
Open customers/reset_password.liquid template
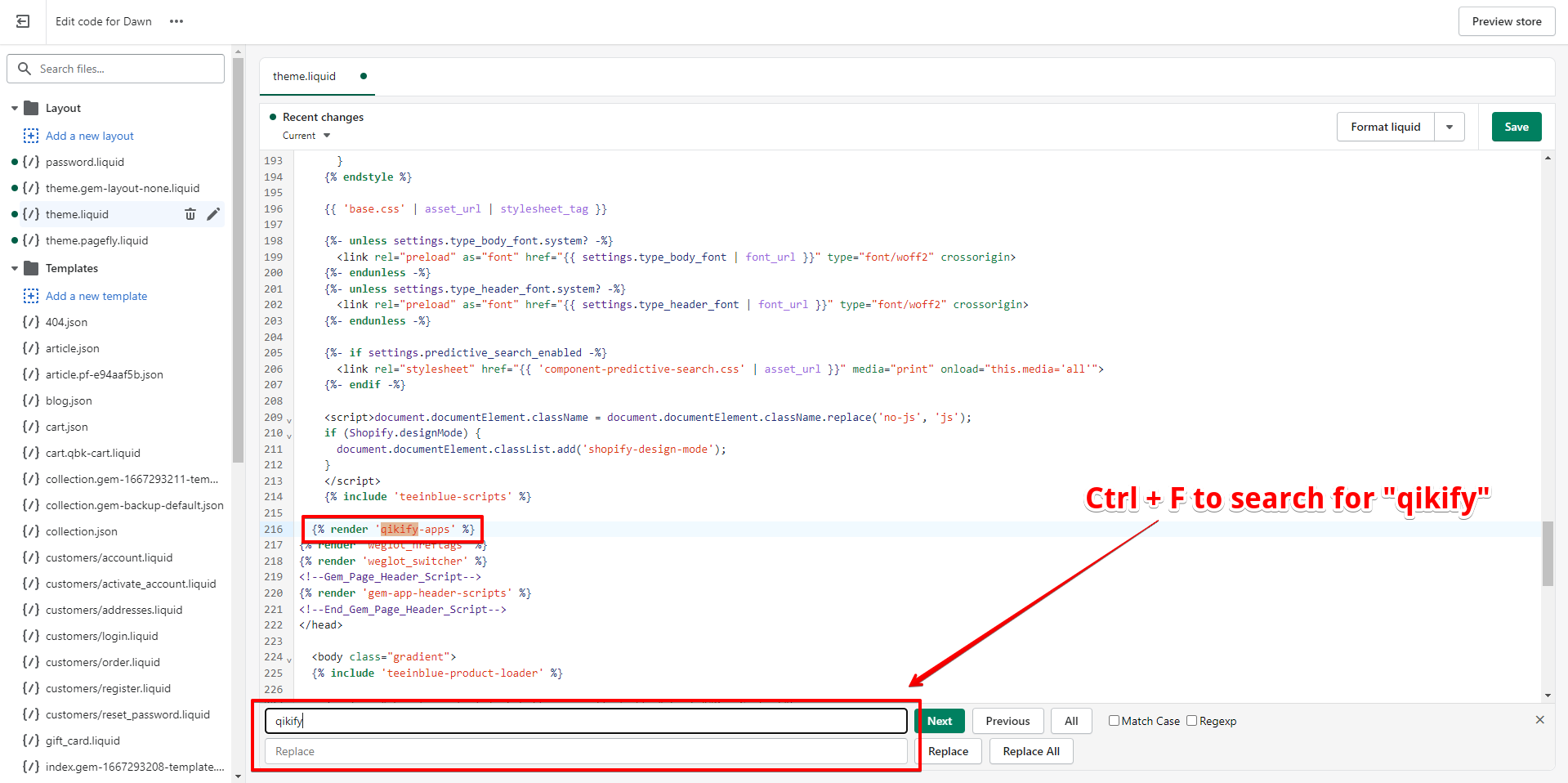127,714
